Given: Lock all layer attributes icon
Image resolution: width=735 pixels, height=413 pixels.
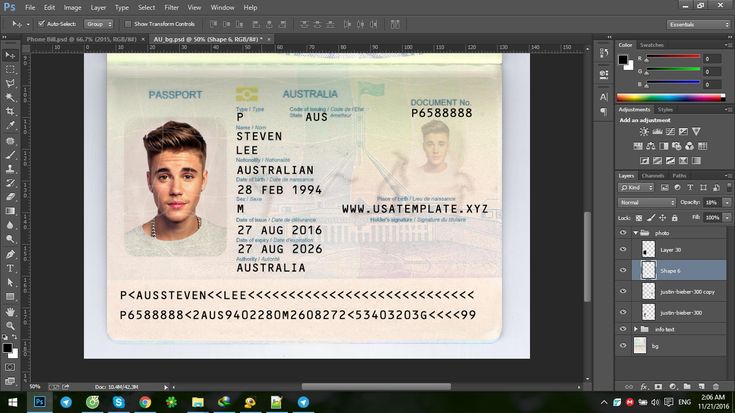Looking at the screenshot, I should 675,218.
